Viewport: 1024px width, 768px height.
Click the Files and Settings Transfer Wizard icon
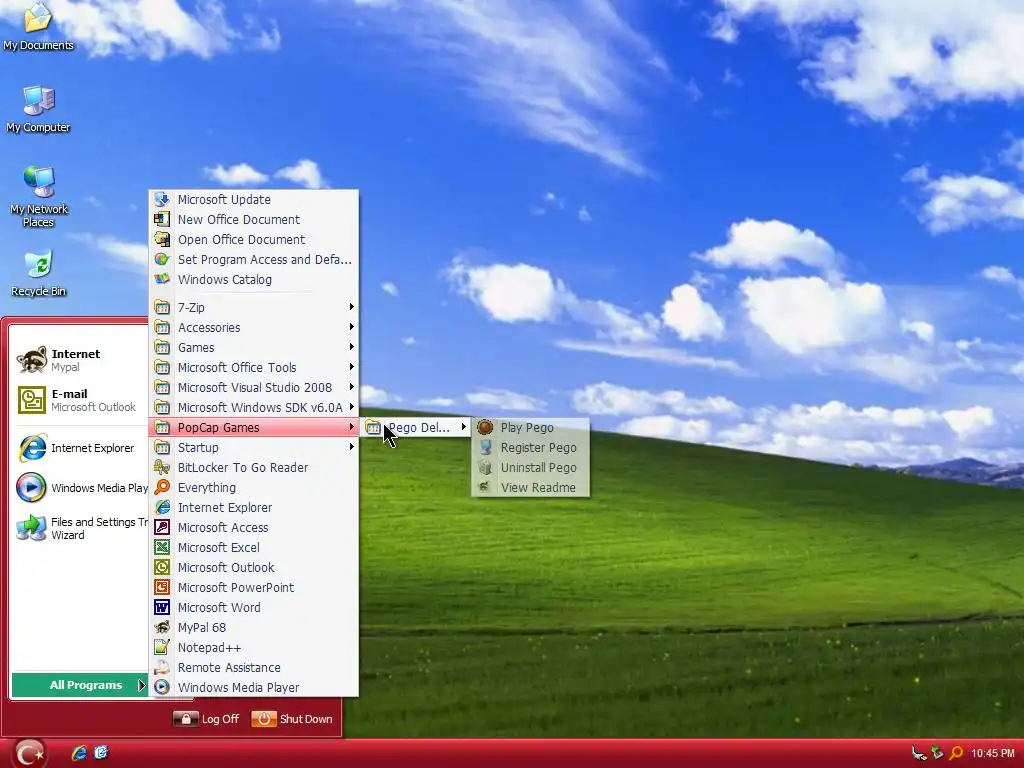coord(31,528)
